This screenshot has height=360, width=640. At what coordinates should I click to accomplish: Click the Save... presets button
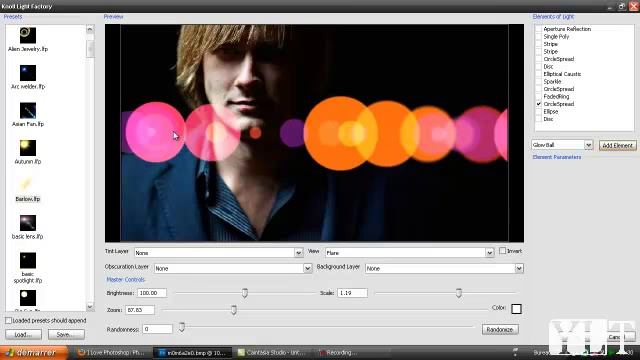66,334
